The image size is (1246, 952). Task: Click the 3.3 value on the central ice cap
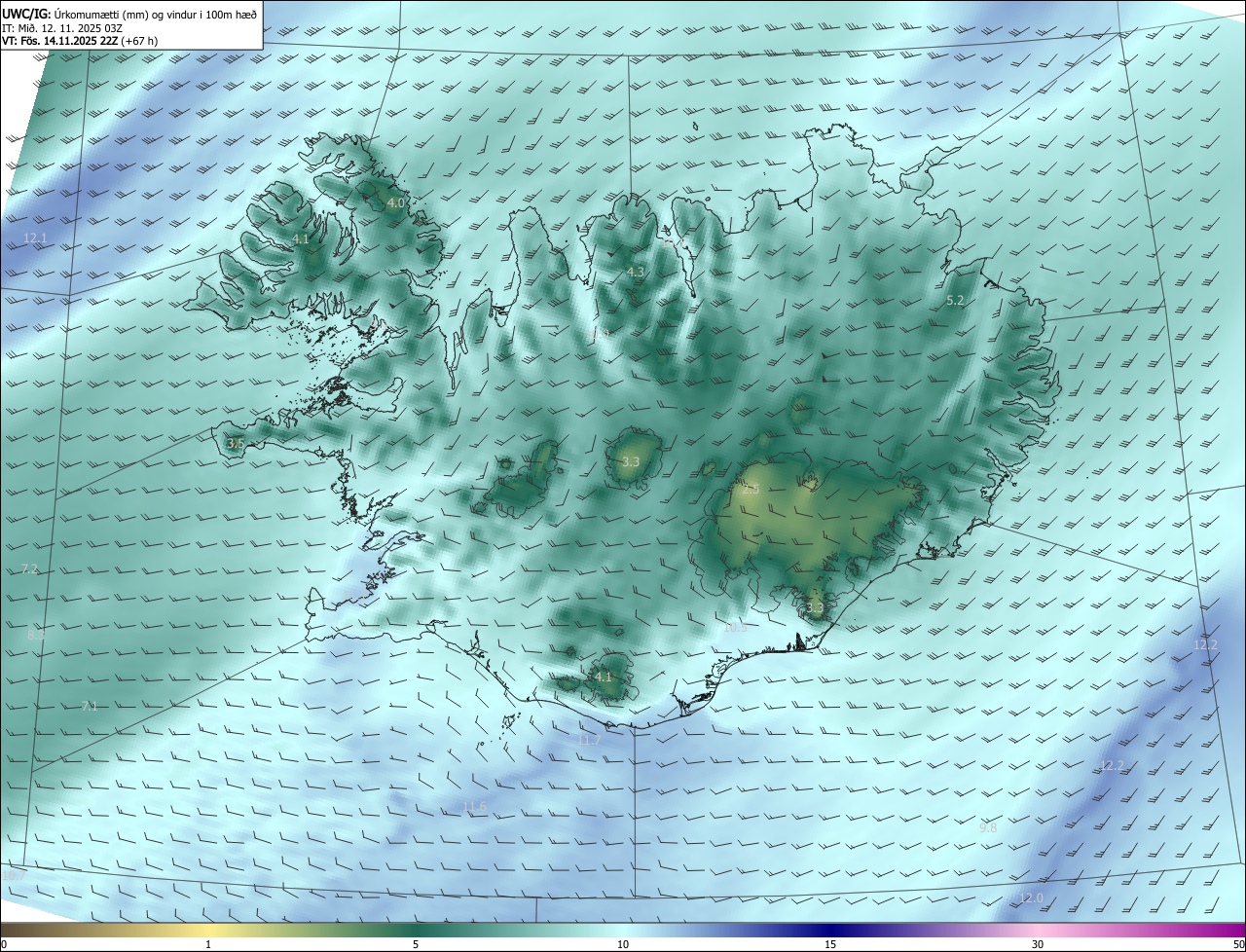[631, 461]
